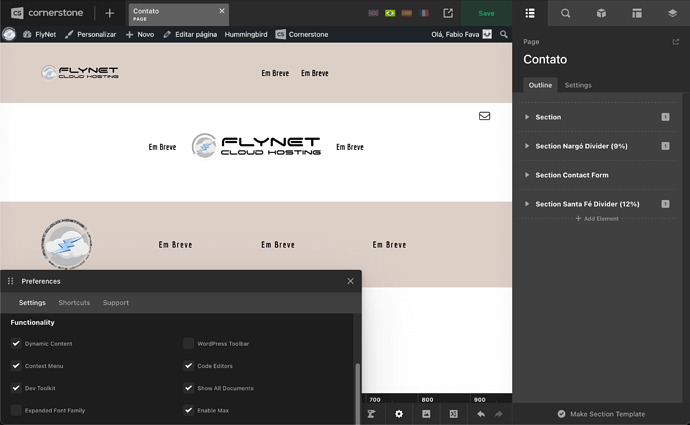Click badge icon on Santa Fé Divider row

coord(665,204)
